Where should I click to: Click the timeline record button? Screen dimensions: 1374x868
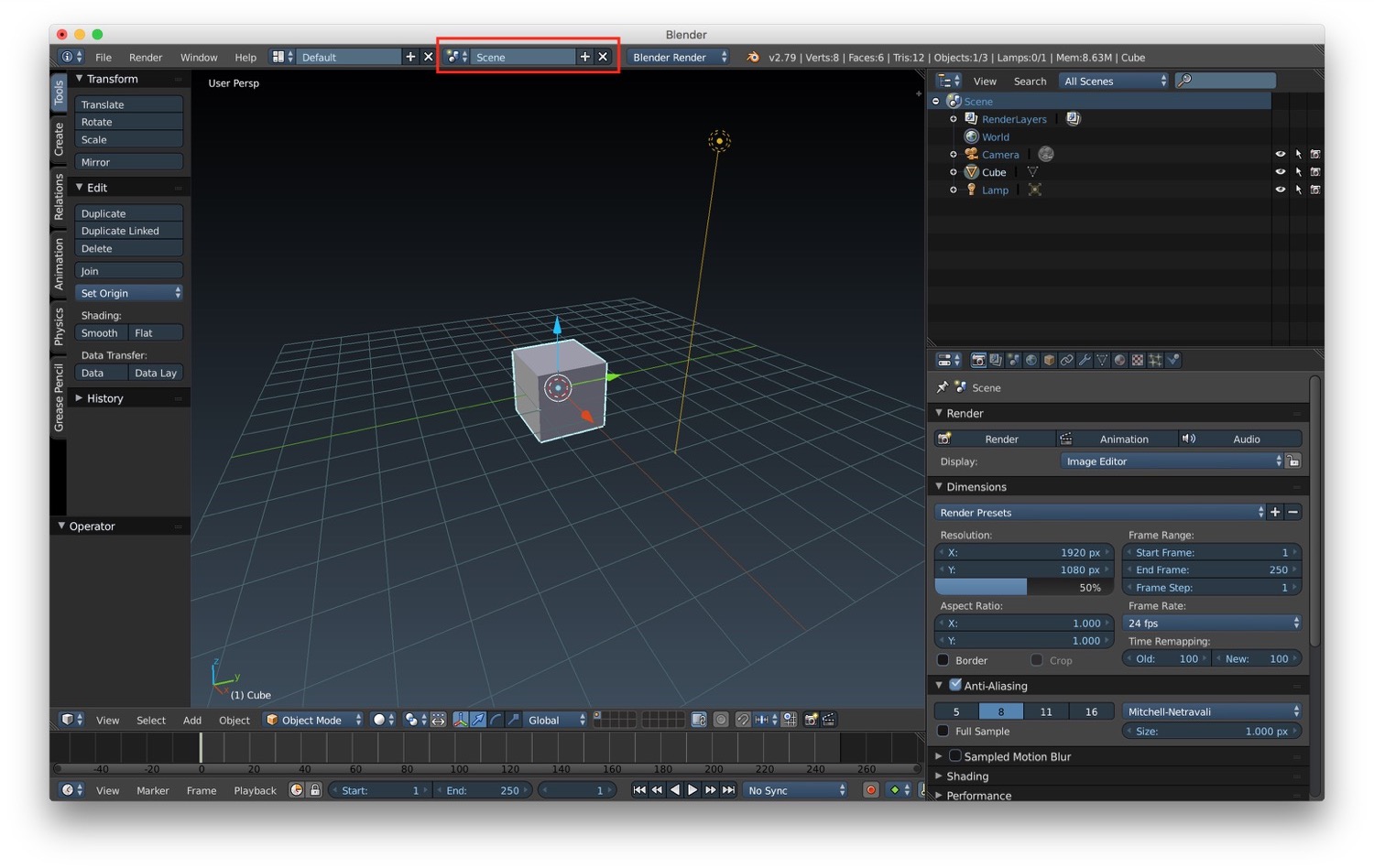pyautogui.click(x=871, y=790)
